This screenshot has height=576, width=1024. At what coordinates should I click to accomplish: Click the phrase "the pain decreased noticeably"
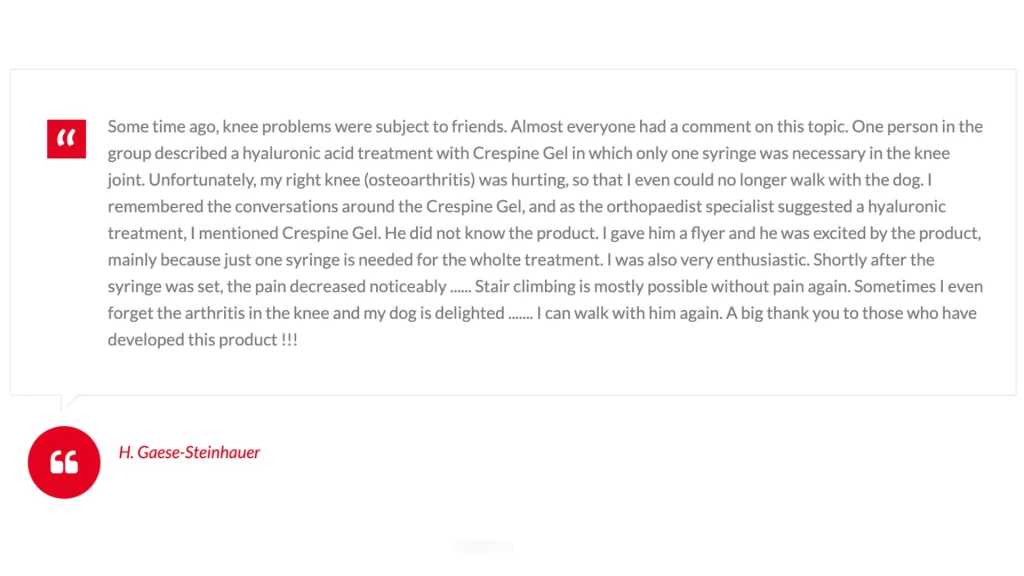336,286
